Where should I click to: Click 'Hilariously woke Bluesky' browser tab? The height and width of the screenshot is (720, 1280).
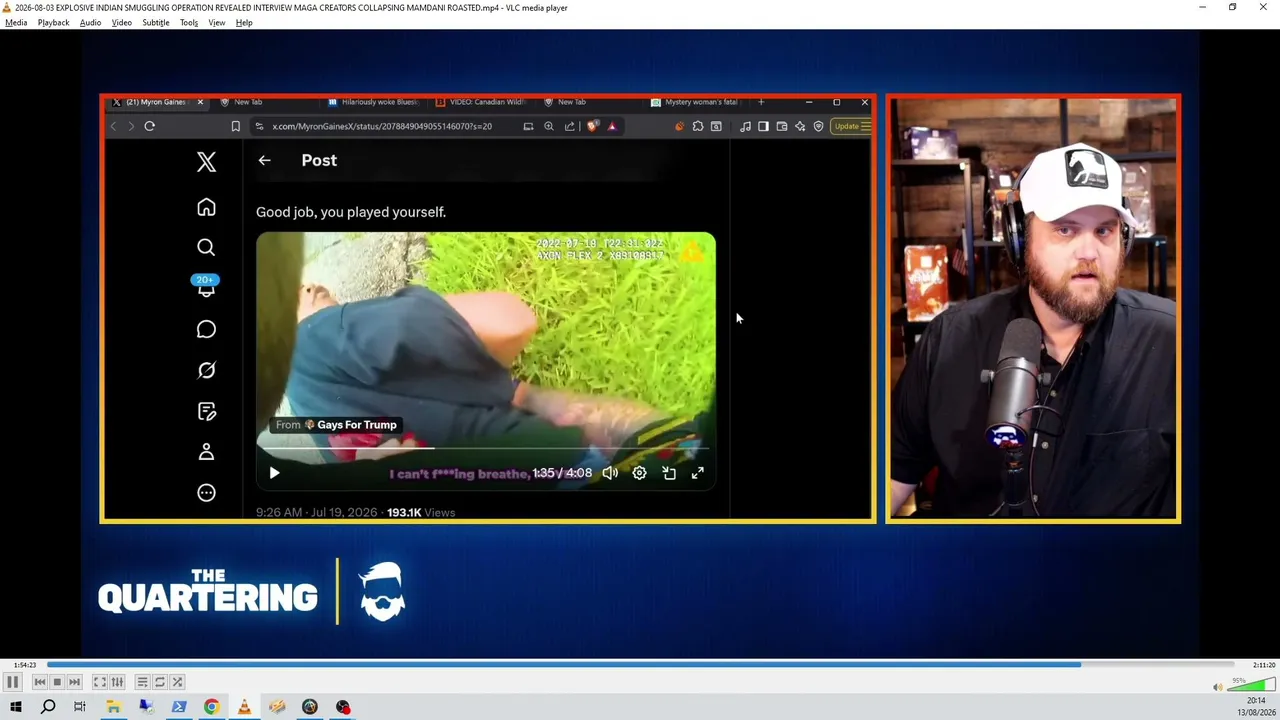coord(373,102)
